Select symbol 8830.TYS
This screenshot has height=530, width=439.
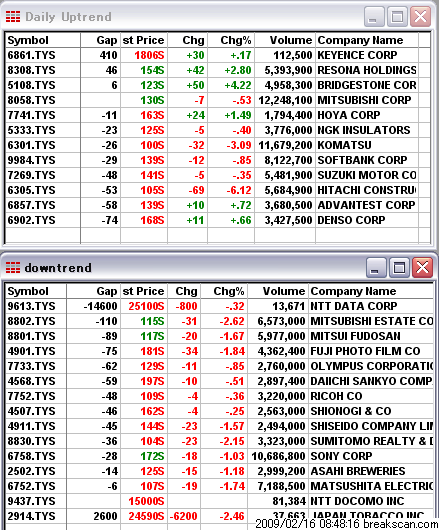coord(31,441)
